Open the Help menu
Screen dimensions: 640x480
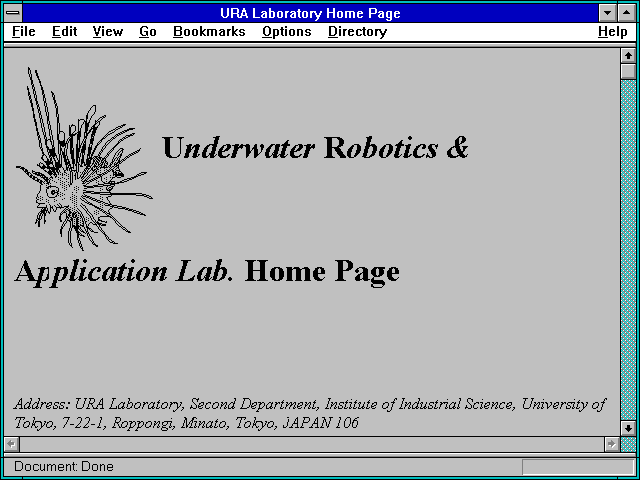613,32
